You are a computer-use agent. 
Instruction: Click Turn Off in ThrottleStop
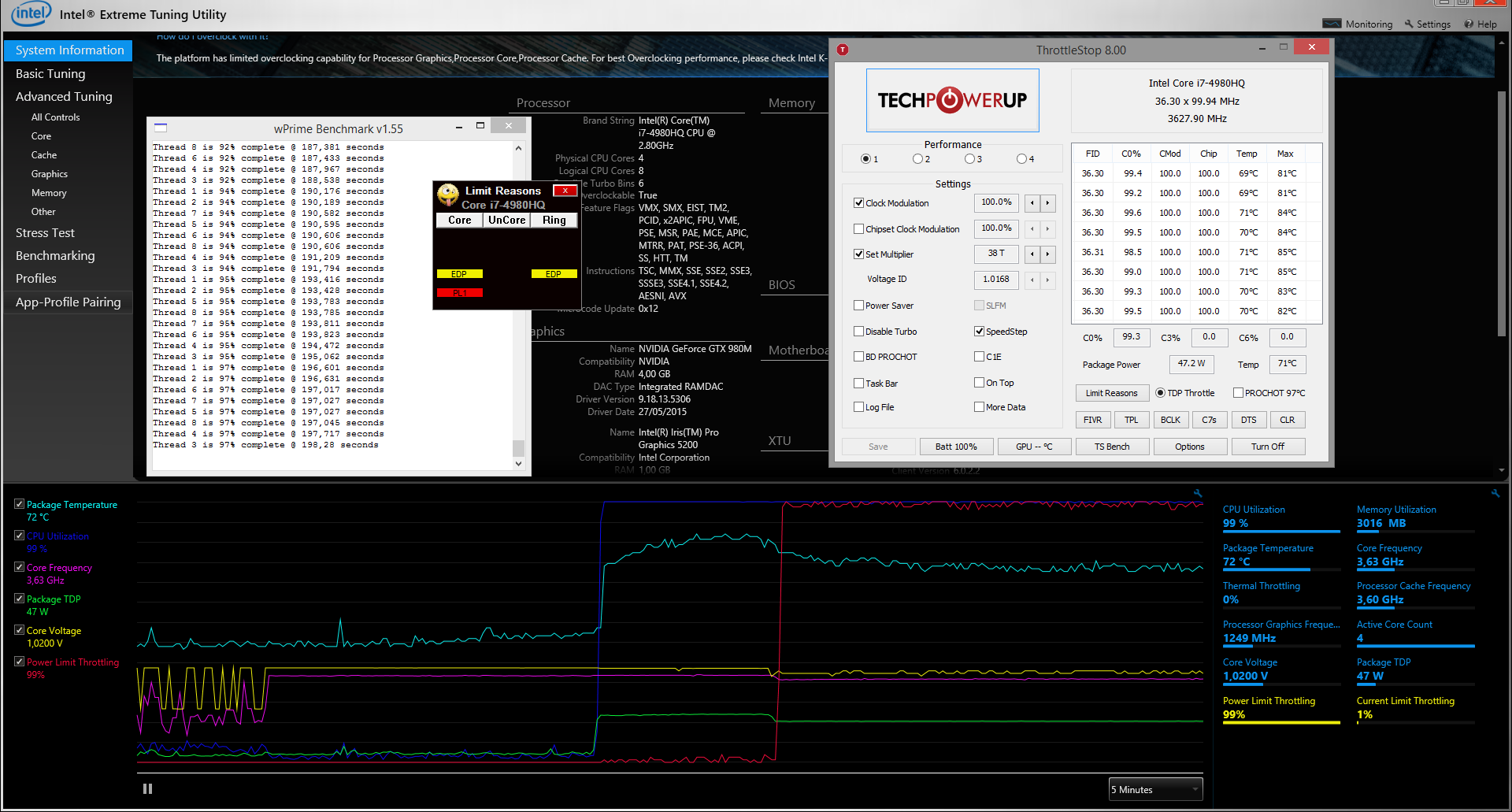pos(1268,447)
